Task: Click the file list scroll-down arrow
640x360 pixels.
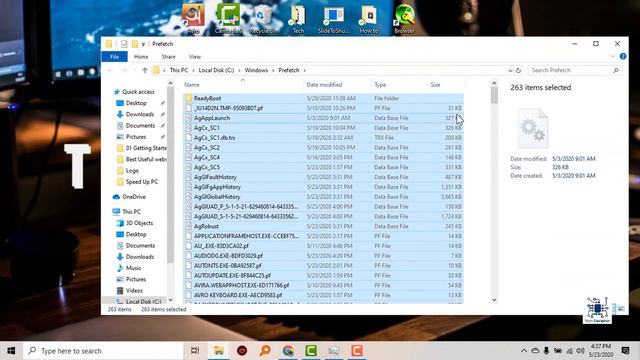Action: click(x=494, y=300)
